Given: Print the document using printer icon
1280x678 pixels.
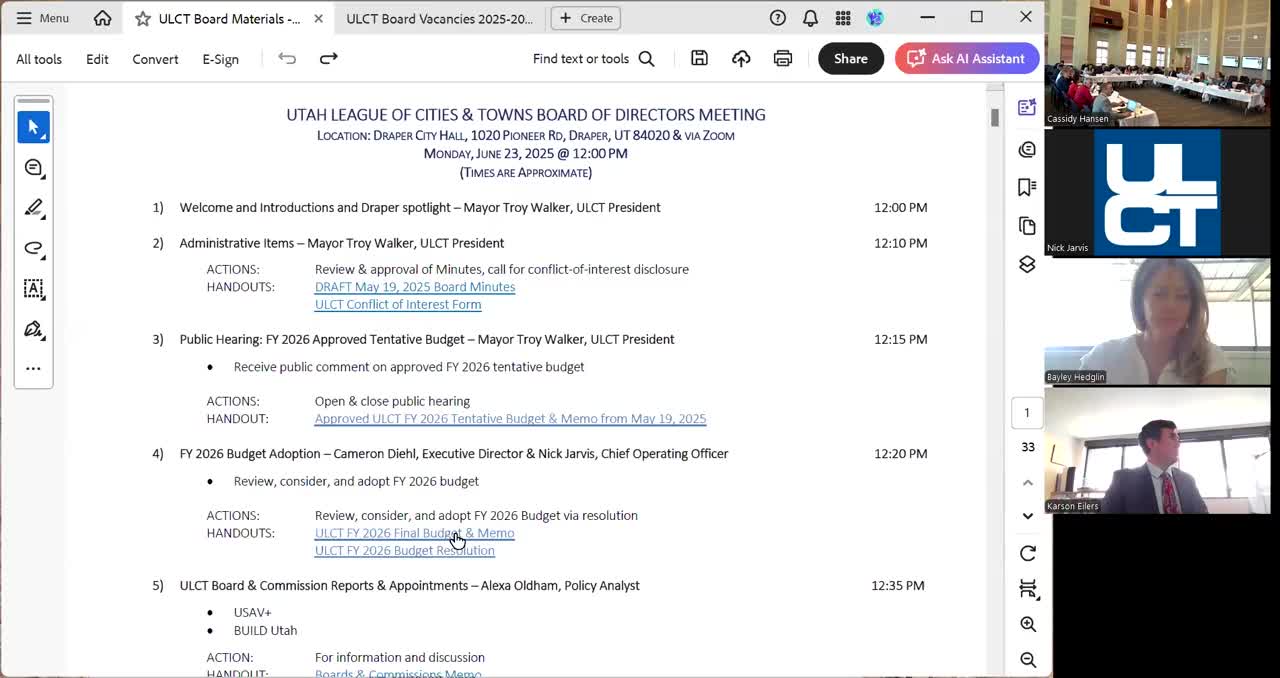Looking at the screenshot, I should [783, 59].
